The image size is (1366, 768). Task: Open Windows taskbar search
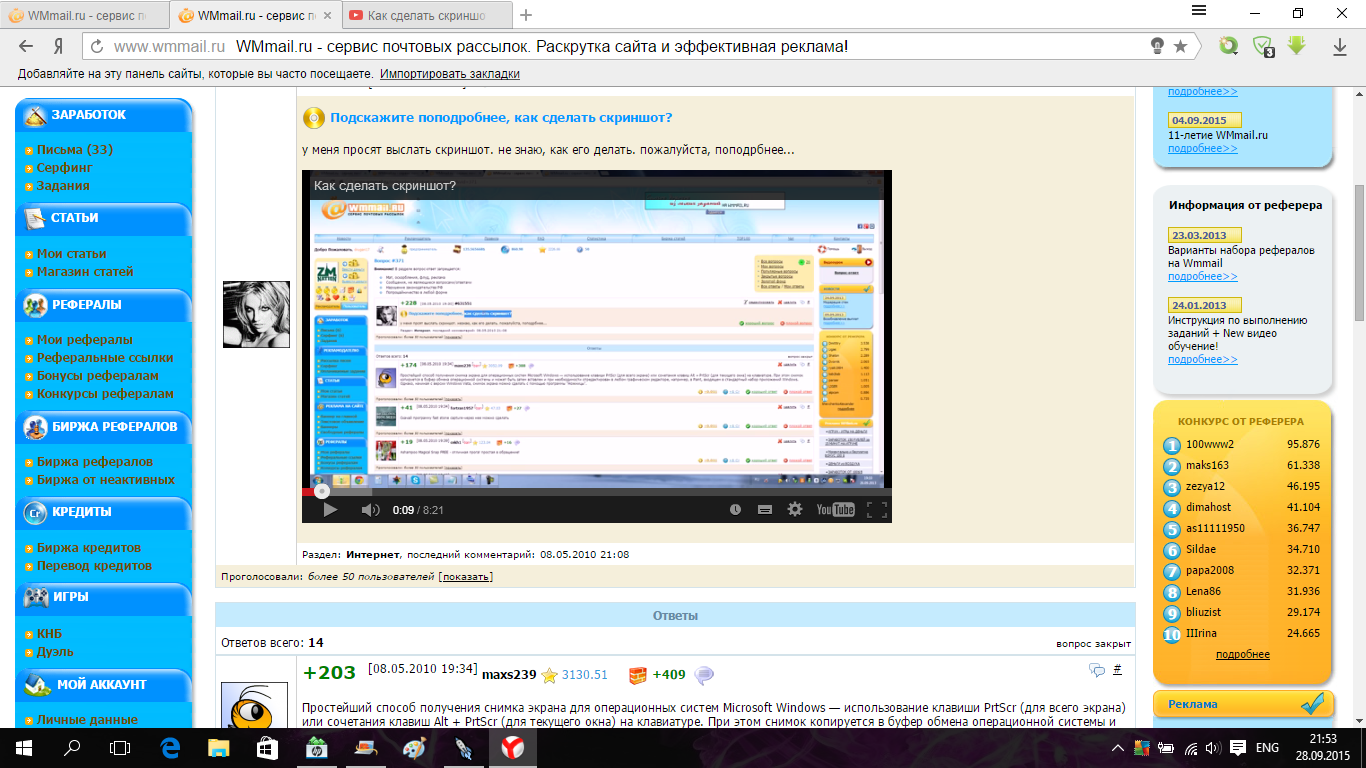point(72,747)
